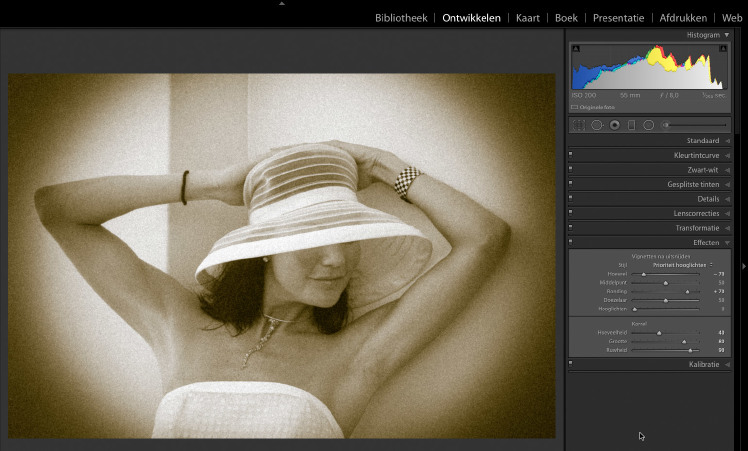Click the Hoeveel vignette slider handle
The height and width of the screenshot is (451, 748).
coord(644,274)
